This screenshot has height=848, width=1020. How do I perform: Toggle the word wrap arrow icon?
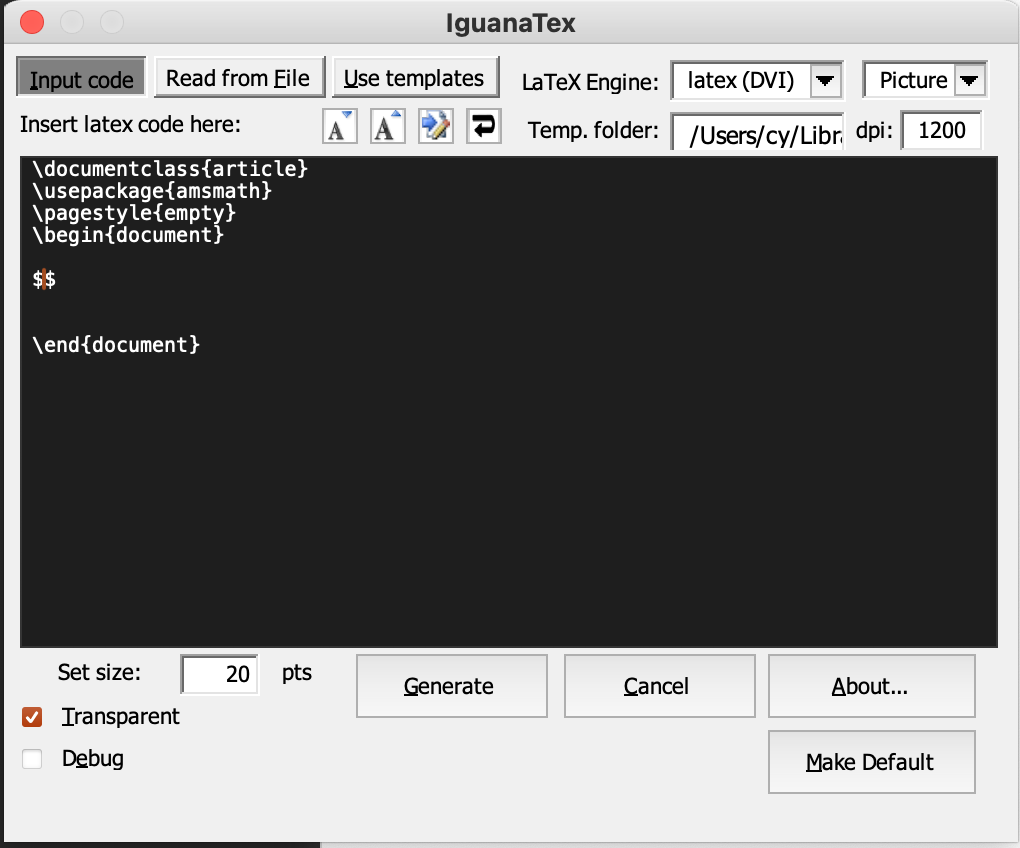tap(483, 127)
